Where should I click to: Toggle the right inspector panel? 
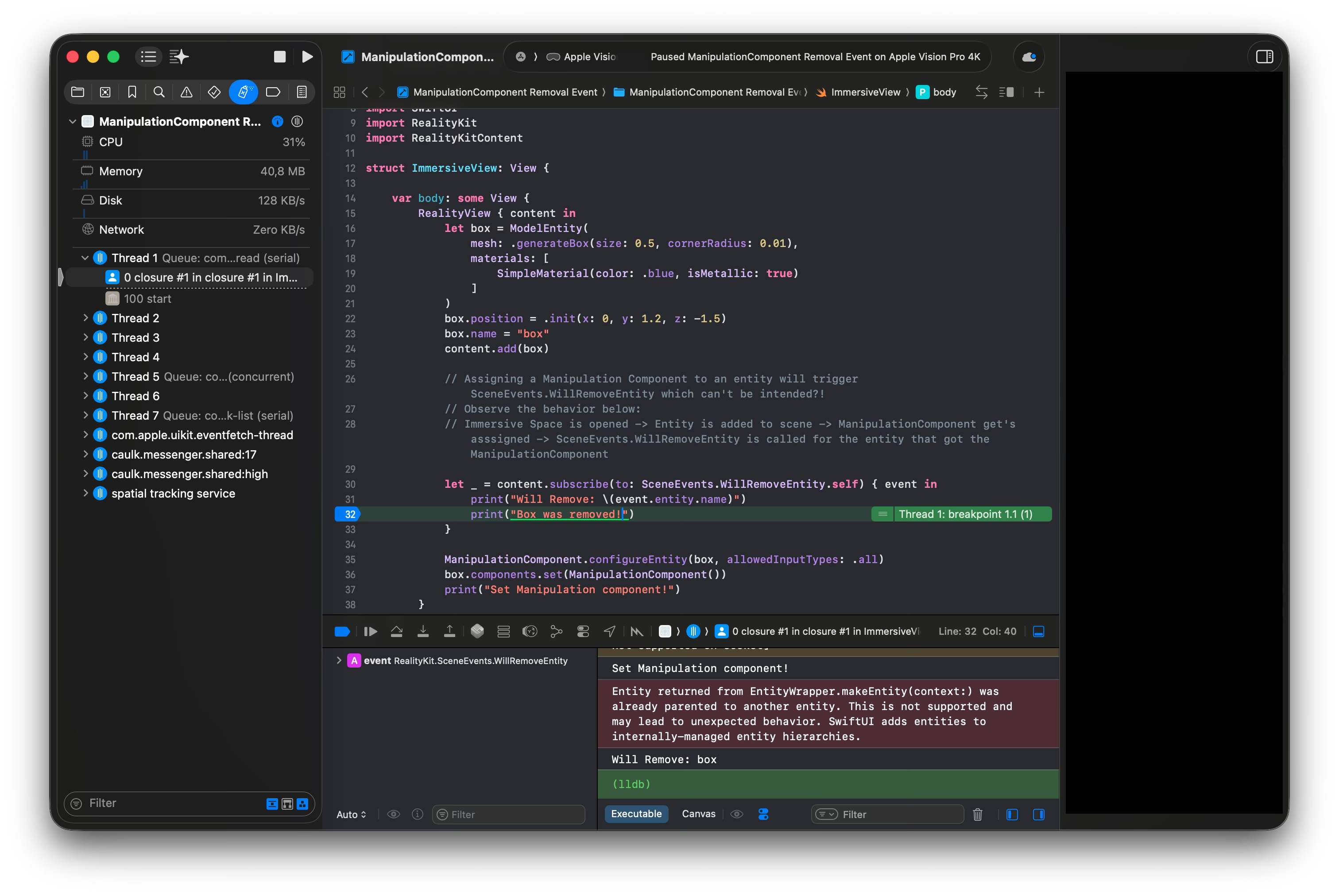pyautogui.click(x=1264, y=57)
